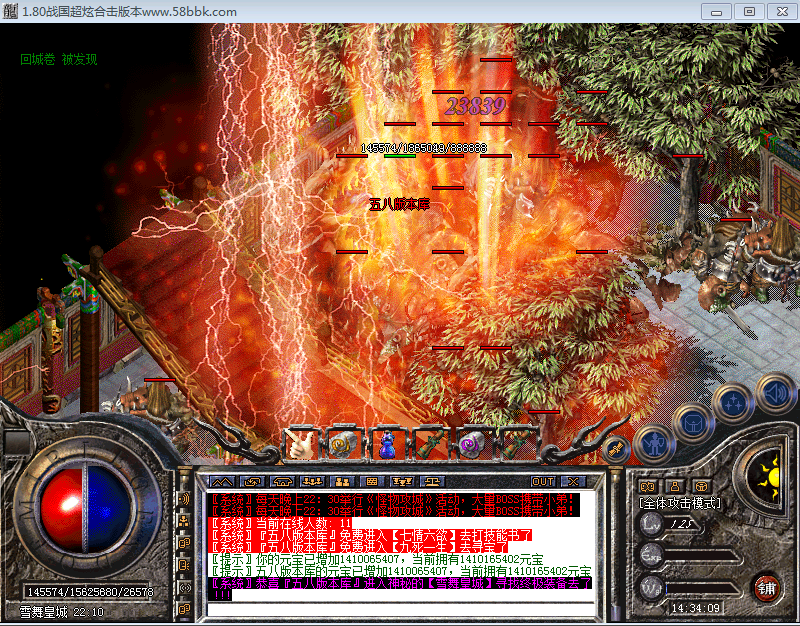Open the two-person icon on the chat toolbar
The width and height of the screenshot is (800, 626).
coord(342,482)
